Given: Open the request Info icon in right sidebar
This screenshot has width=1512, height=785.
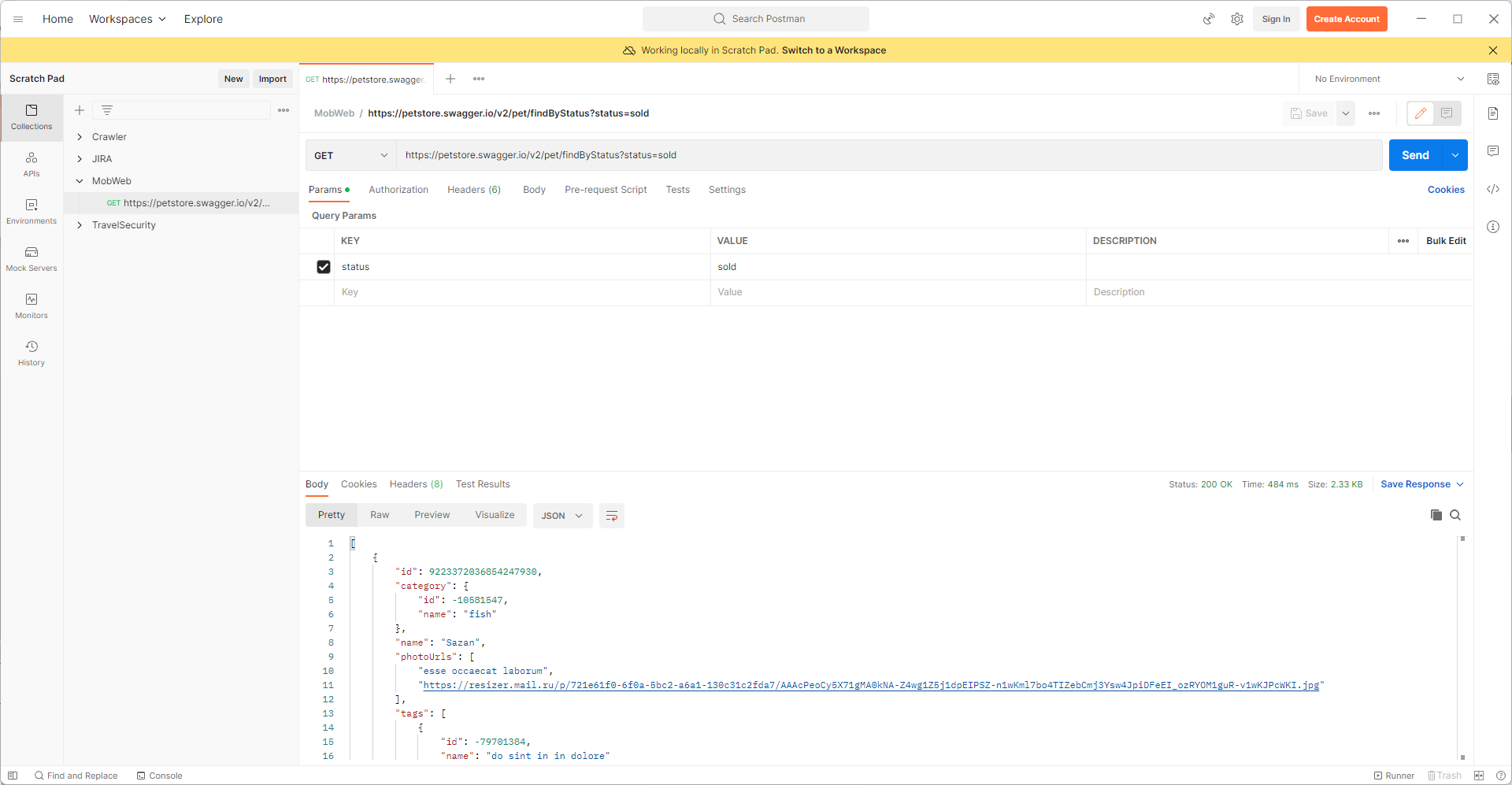Looking at the screenshot, I should [x=1493, y=227].
